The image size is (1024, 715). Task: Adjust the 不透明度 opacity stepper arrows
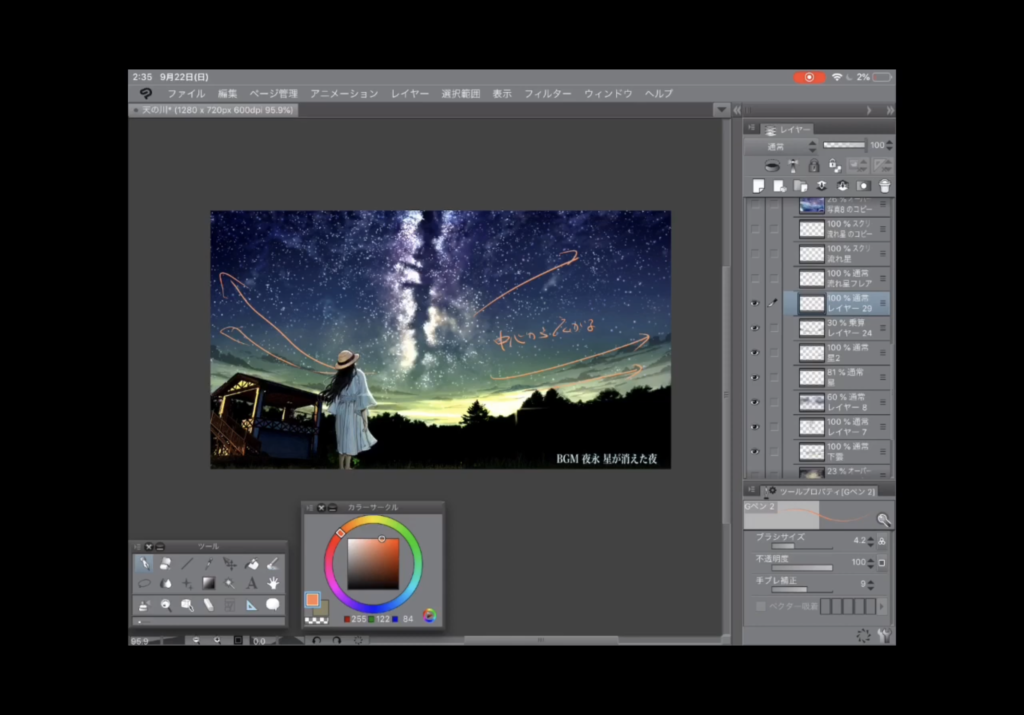(x=871, y=562)
